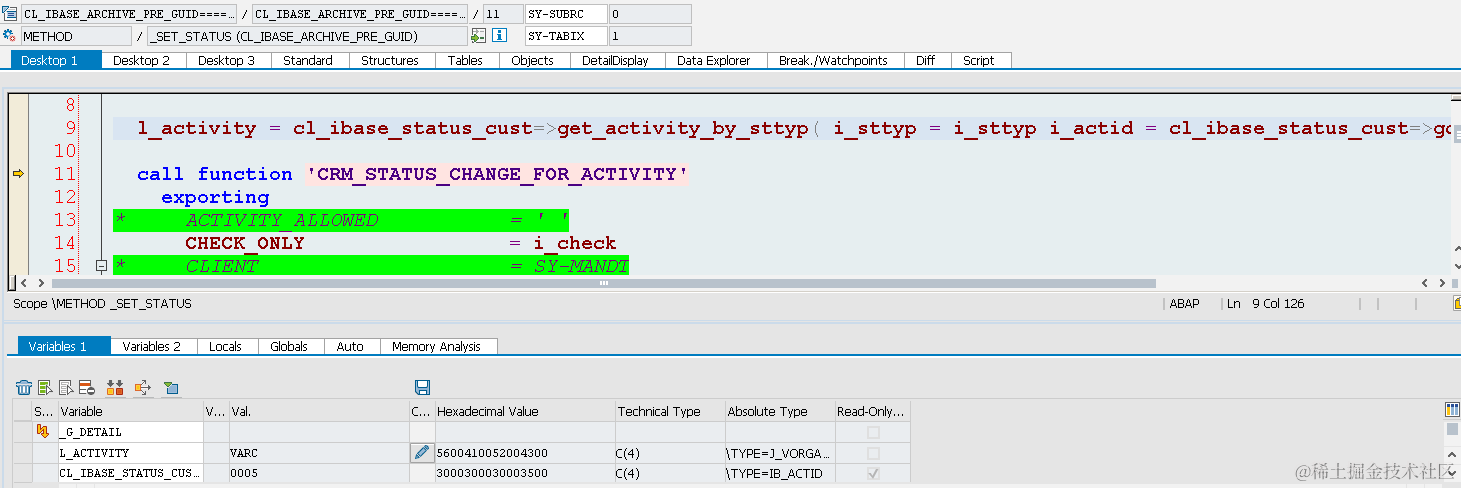
Task: Open the Break./Watchpoints tab
Action: pos(834,60)
